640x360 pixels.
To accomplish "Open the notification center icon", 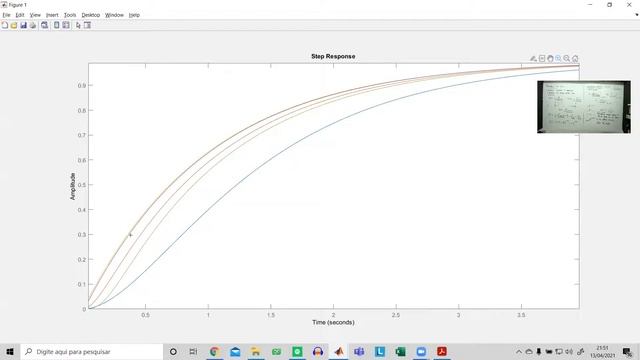I will [628, 351].
